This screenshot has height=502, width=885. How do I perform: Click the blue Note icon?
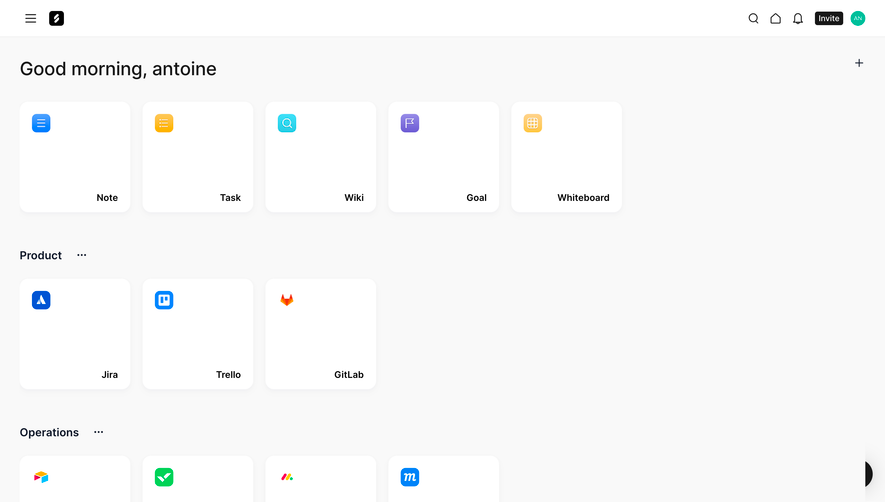point(41,123)
